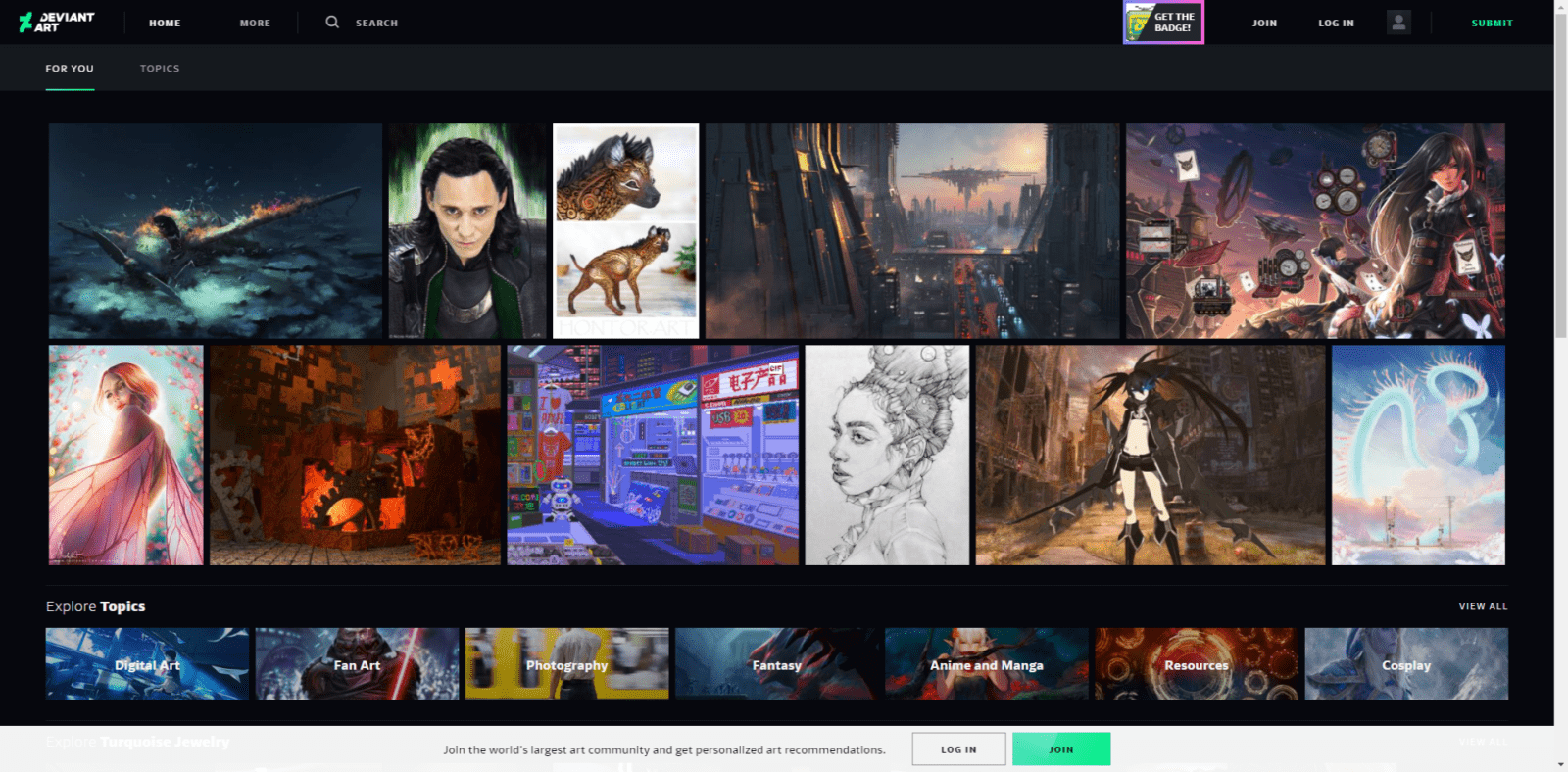Viewport: 1568px width, 772px height.
Task: Open the user avatar icon
Action: coord(1399,23)
